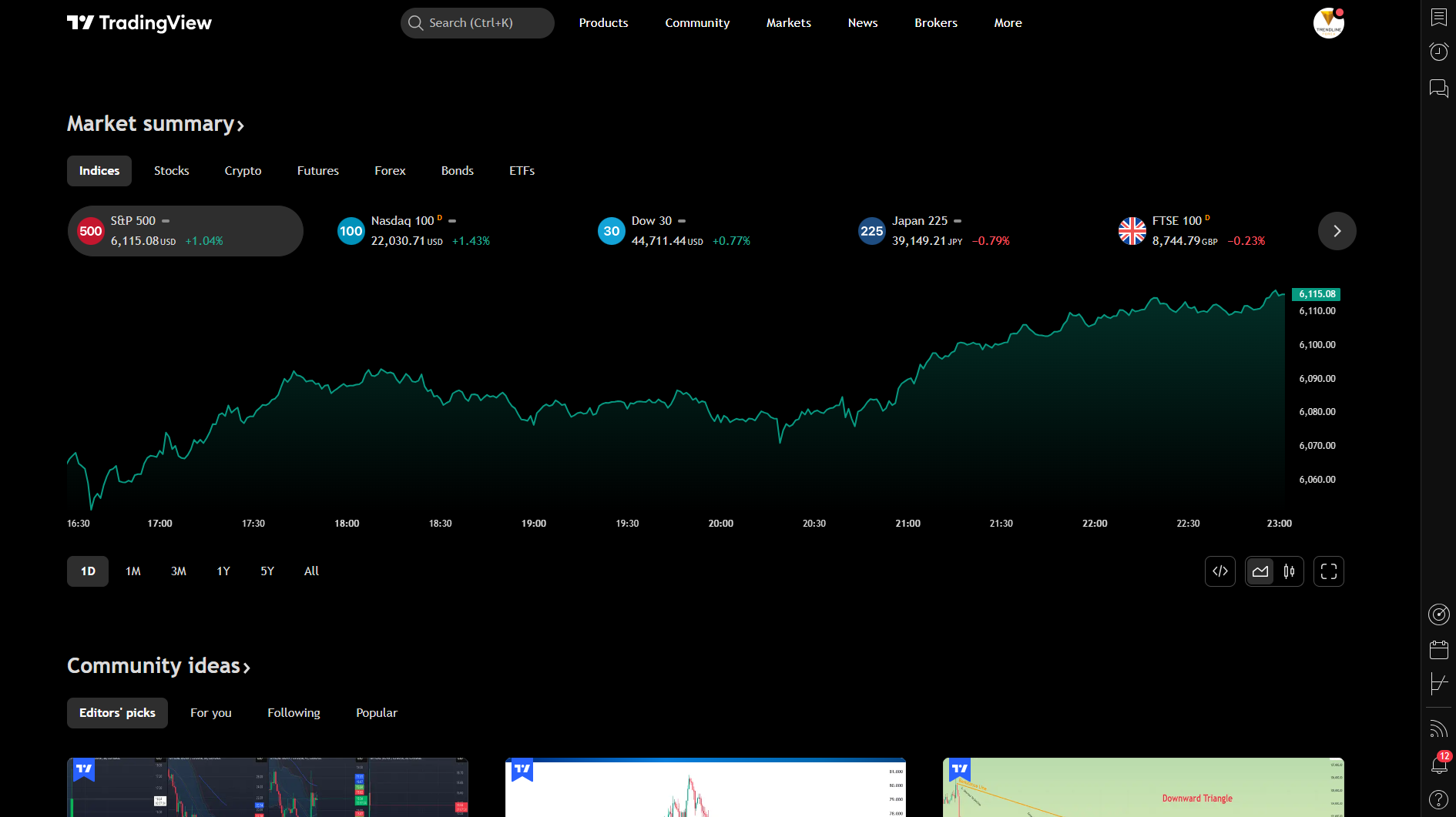
Task: Switch to the Stocks tab
Action: (x=172, y=171)
